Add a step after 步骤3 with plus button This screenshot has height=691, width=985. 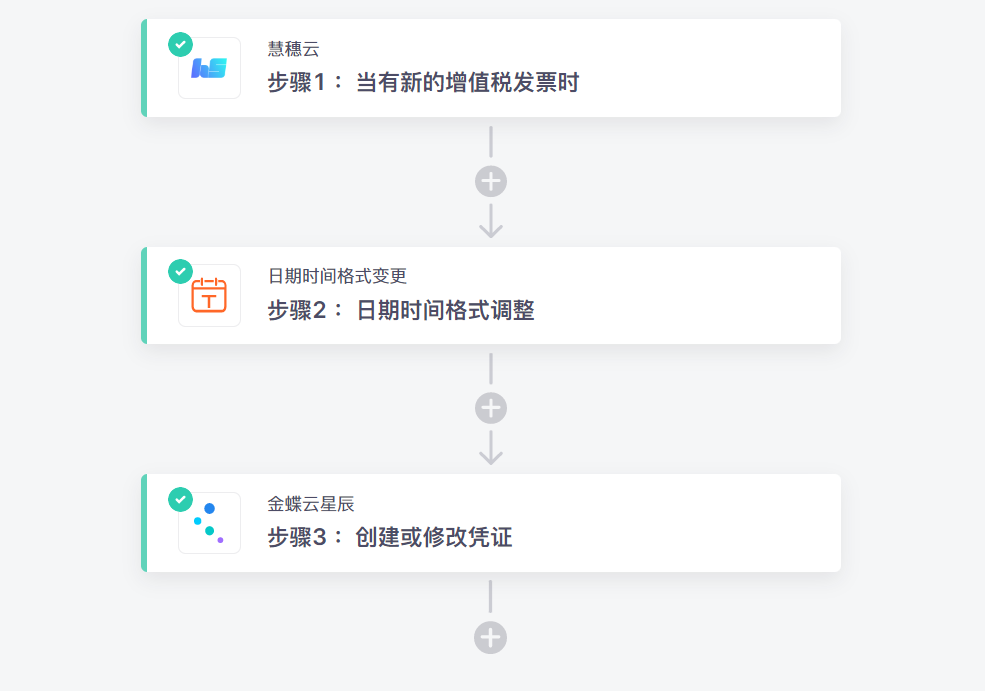coord(491,638)
